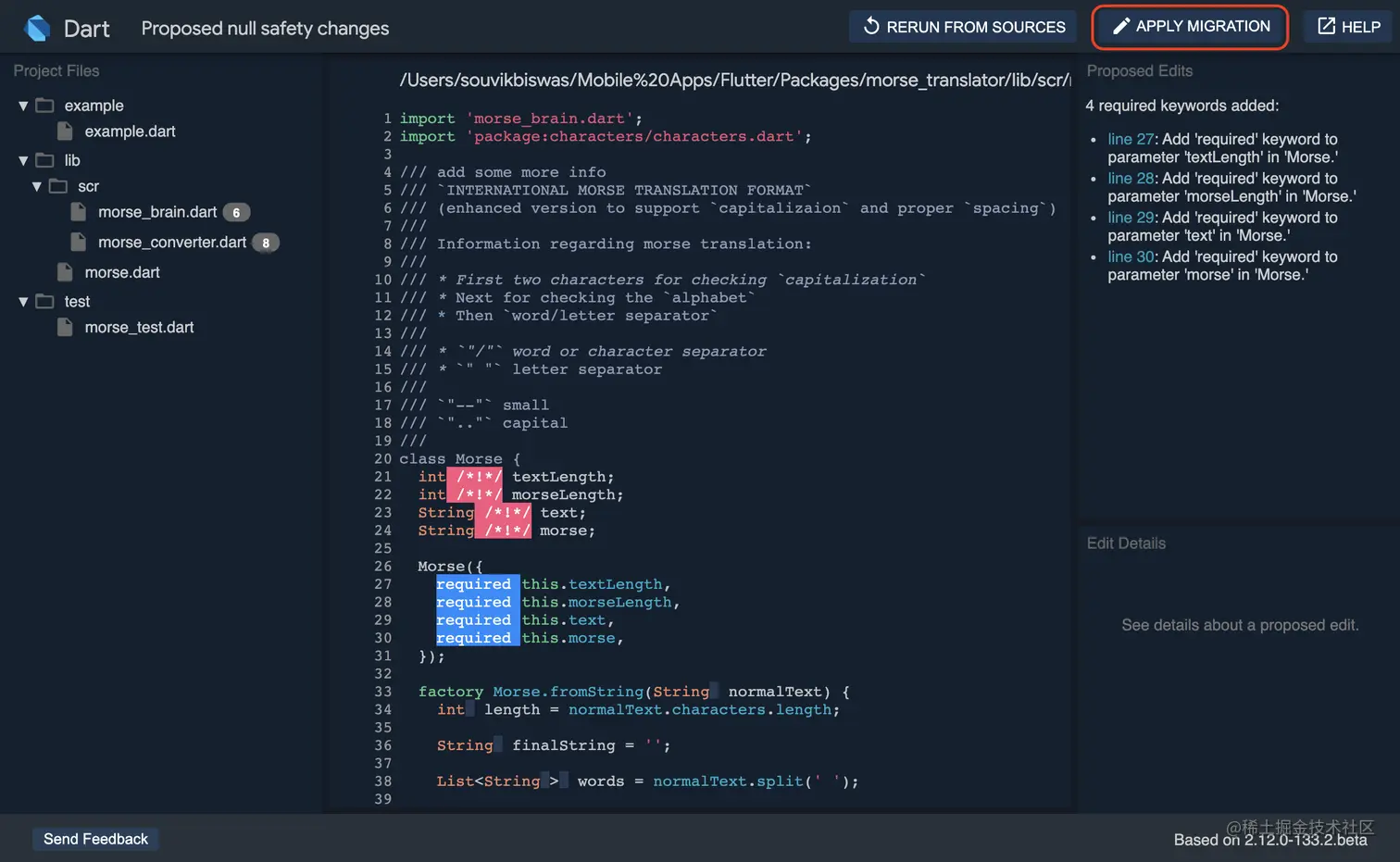Image resolution: width=1400 pixels, height=862 pixels.
Task: Click the example.dart file icon
Action: pyautogui.click(x=65, y=131)
